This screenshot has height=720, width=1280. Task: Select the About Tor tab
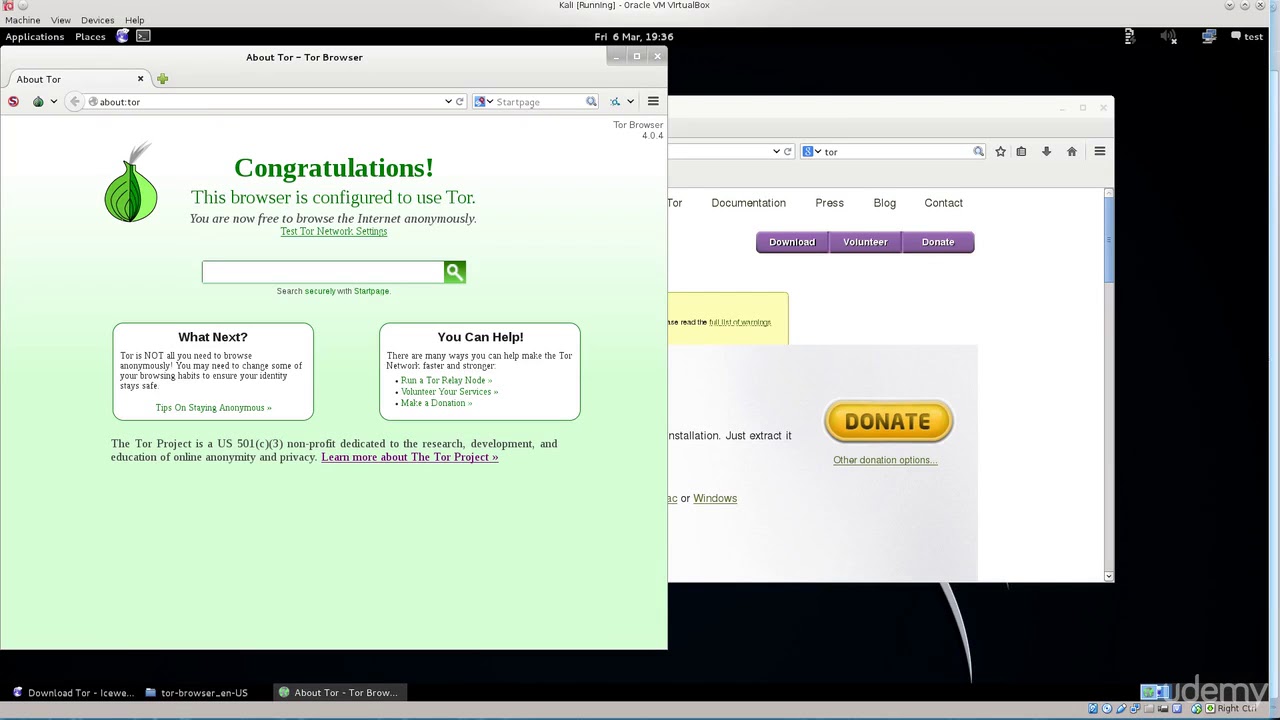coord(77,79)
